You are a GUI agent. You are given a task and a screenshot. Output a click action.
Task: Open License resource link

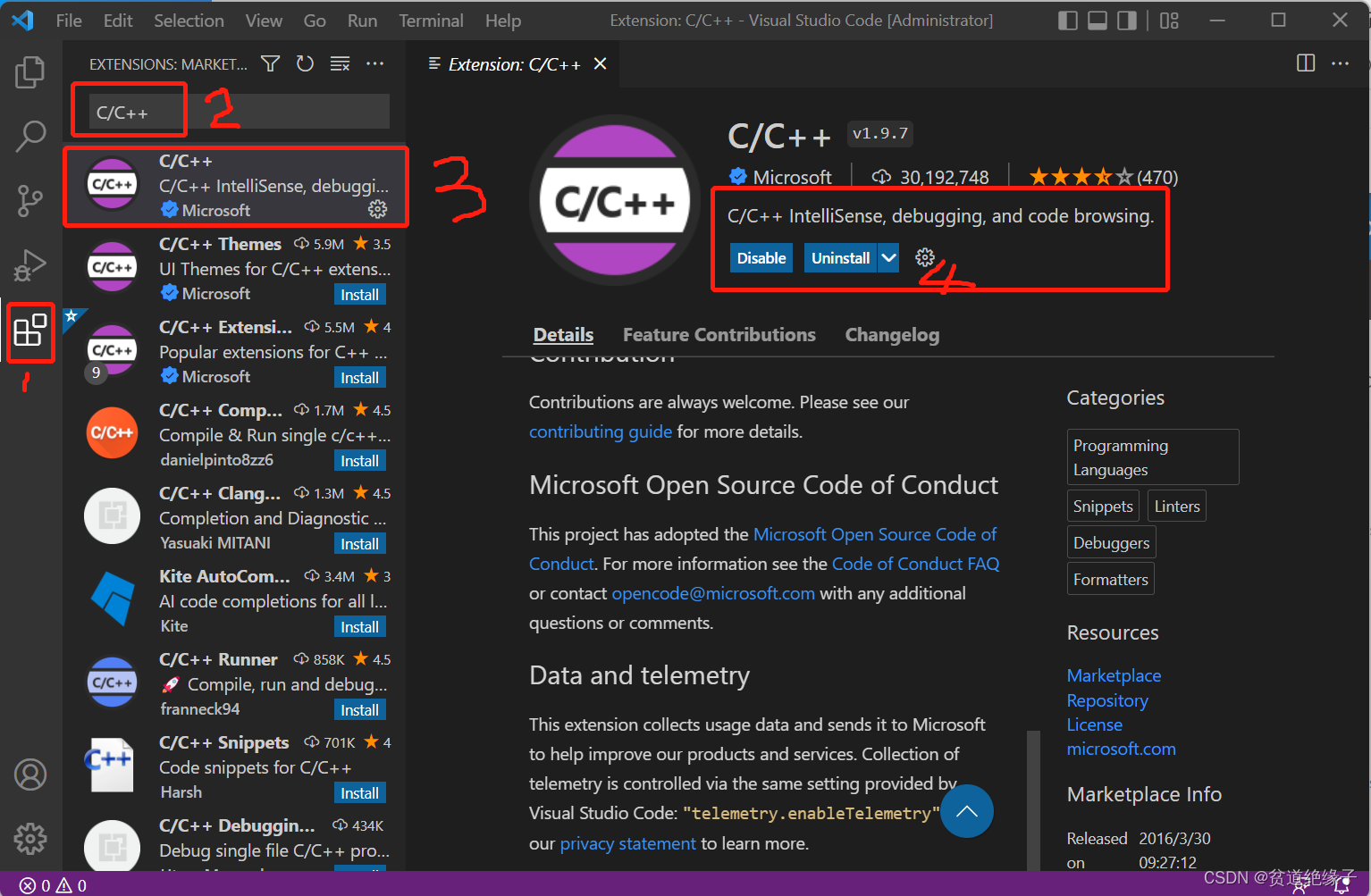[1094, 724]
